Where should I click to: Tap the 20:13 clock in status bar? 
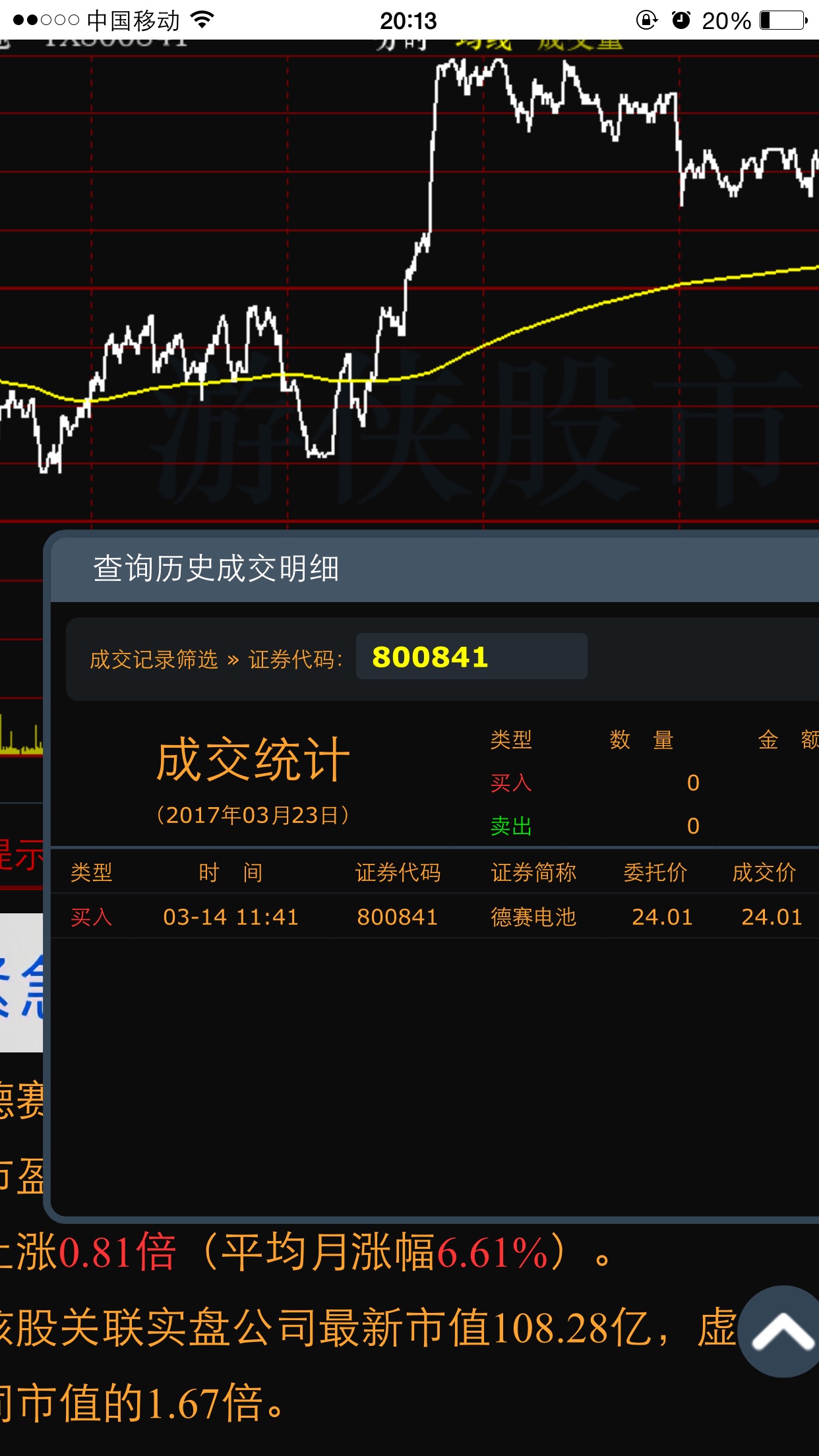click(408, 20)
